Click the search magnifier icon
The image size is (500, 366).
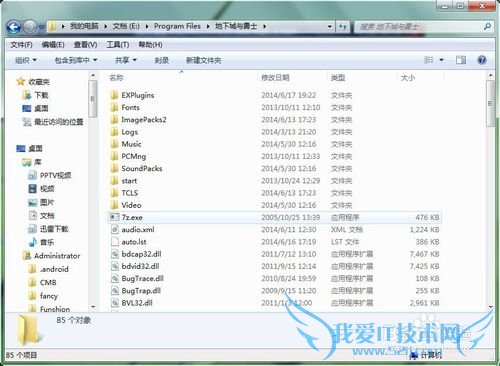[x=487, y=26]
